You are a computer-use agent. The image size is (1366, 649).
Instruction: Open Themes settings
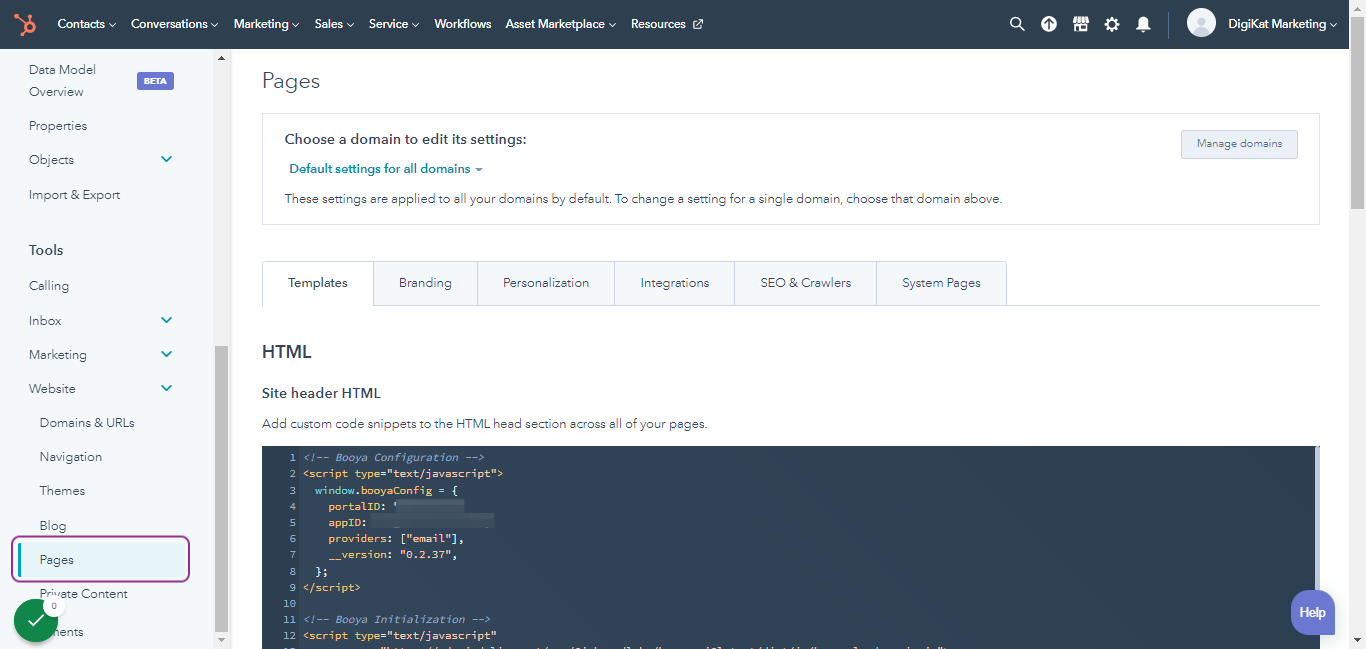click(x=62, y=491)
